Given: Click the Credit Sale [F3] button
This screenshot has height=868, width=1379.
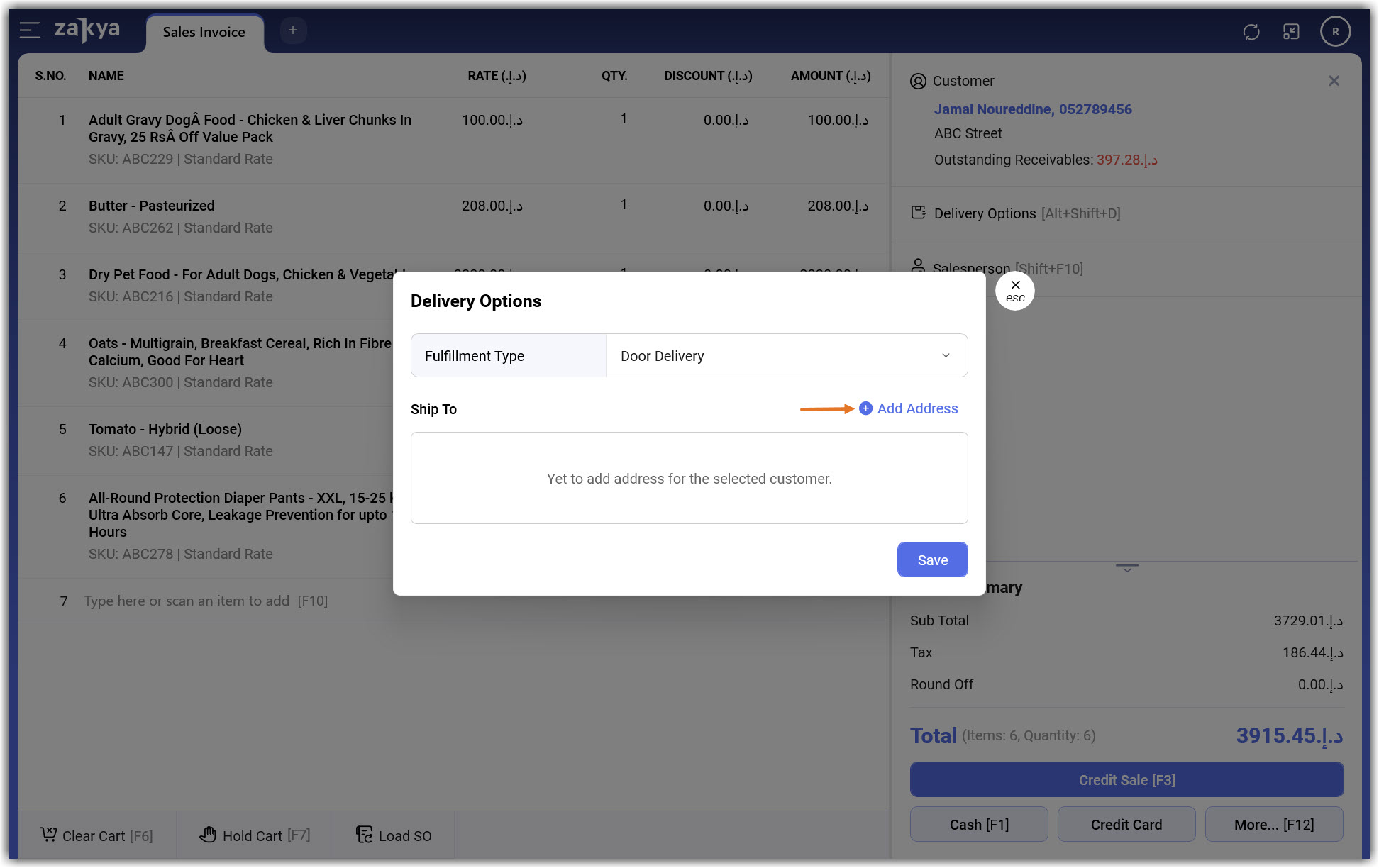Looking at the screenshot, I should click(1126, 780).
